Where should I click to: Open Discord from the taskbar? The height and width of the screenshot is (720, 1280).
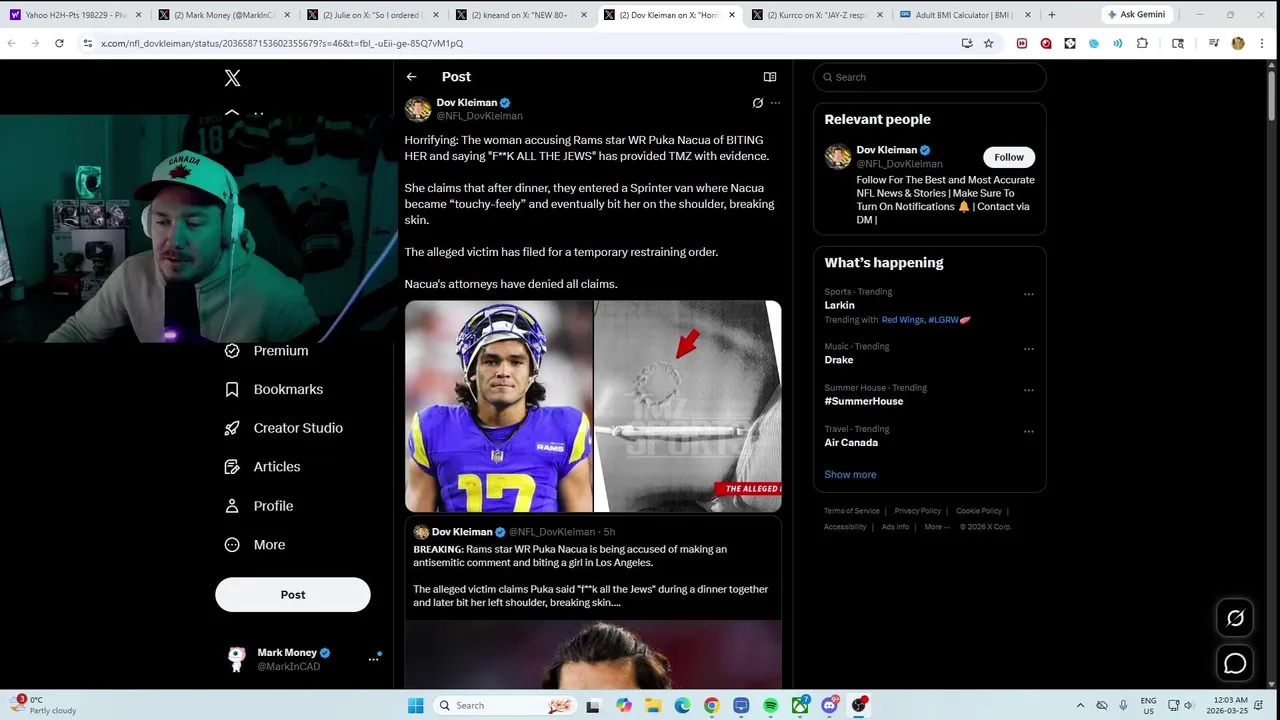click(829, 705)
